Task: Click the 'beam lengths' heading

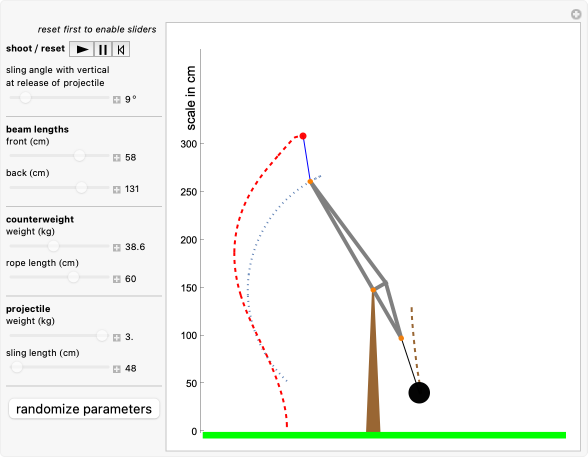Action: pyautogui.click(x=38, y=129)
